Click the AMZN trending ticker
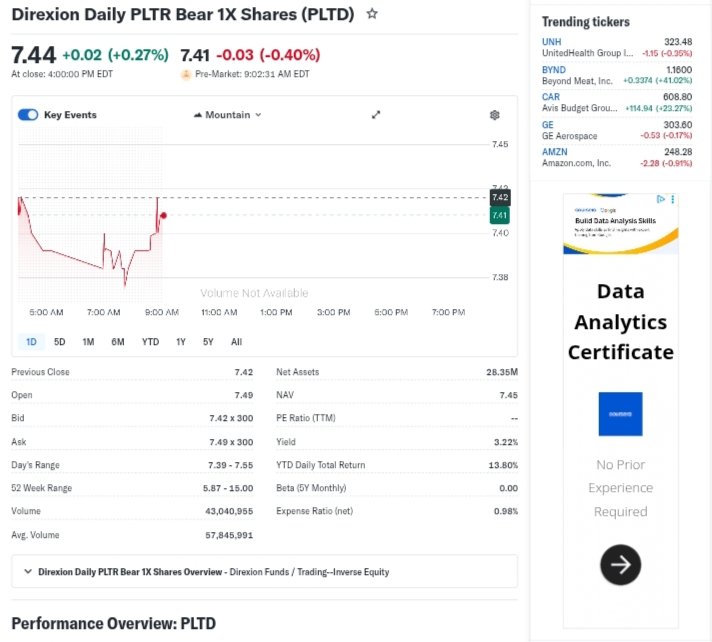This screenshot has height=642, width=712. point(555,152)
